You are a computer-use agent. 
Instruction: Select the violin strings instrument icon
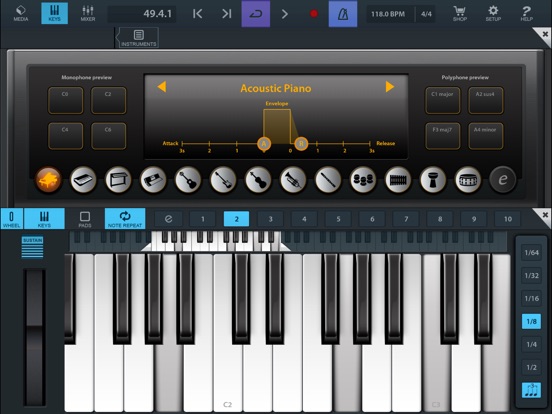pos(258,180)
